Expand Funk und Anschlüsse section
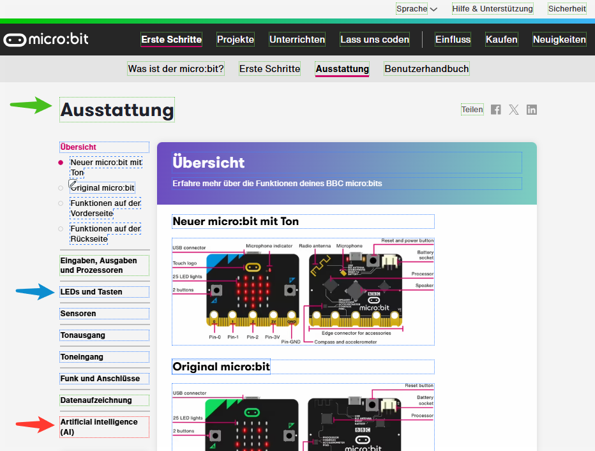Screen dimensions: 595x451 tap(104, 378)
